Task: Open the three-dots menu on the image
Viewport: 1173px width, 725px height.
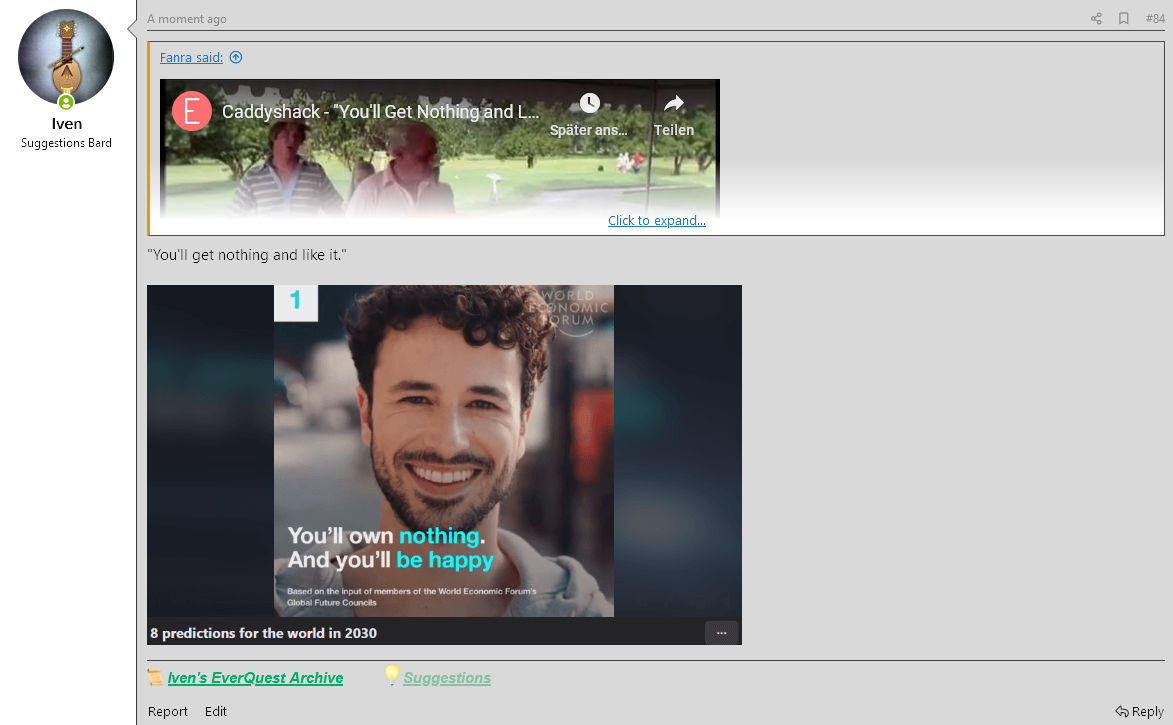Action: click(721, 633)
